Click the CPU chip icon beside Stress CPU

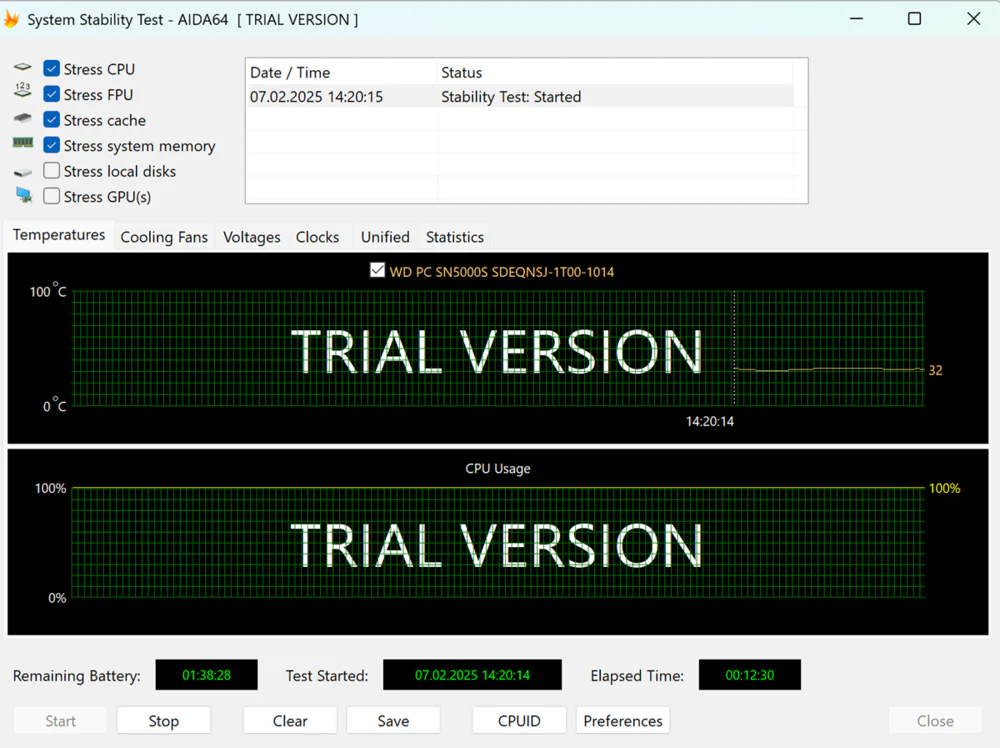[22, 67]
